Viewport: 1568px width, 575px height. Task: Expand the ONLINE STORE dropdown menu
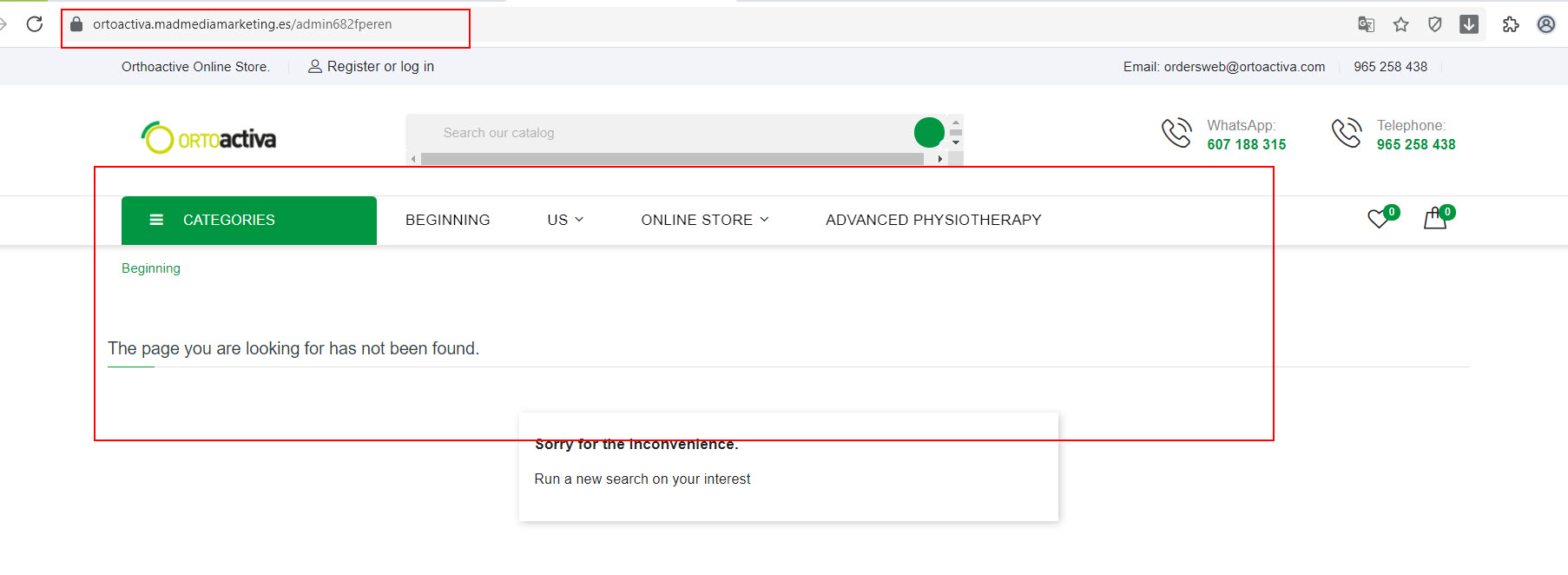[x=705, y=220]
